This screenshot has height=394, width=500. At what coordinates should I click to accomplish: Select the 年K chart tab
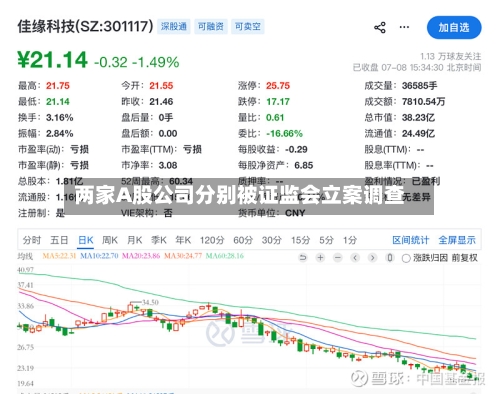pyautogui.click(x=183, y=240)
